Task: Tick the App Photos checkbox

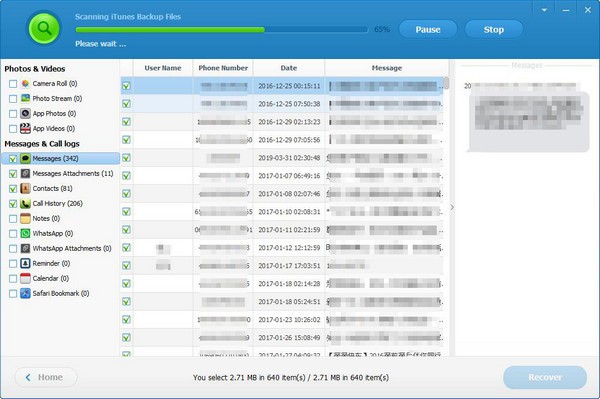Action: tap(13, 114)
